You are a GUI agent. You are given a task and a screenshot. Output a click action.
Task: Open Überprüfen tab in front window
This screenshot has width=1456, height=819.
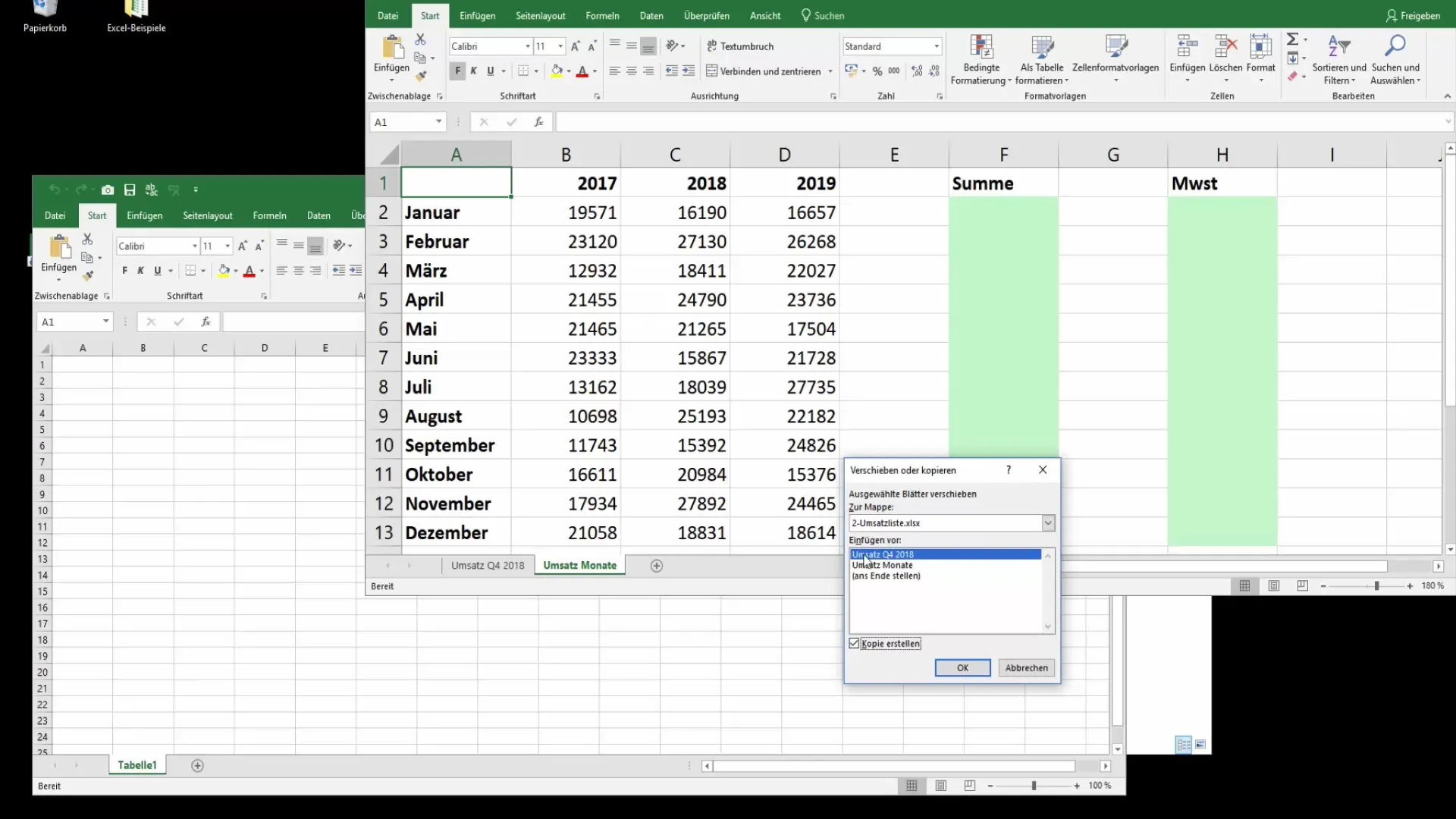(706, 15)
